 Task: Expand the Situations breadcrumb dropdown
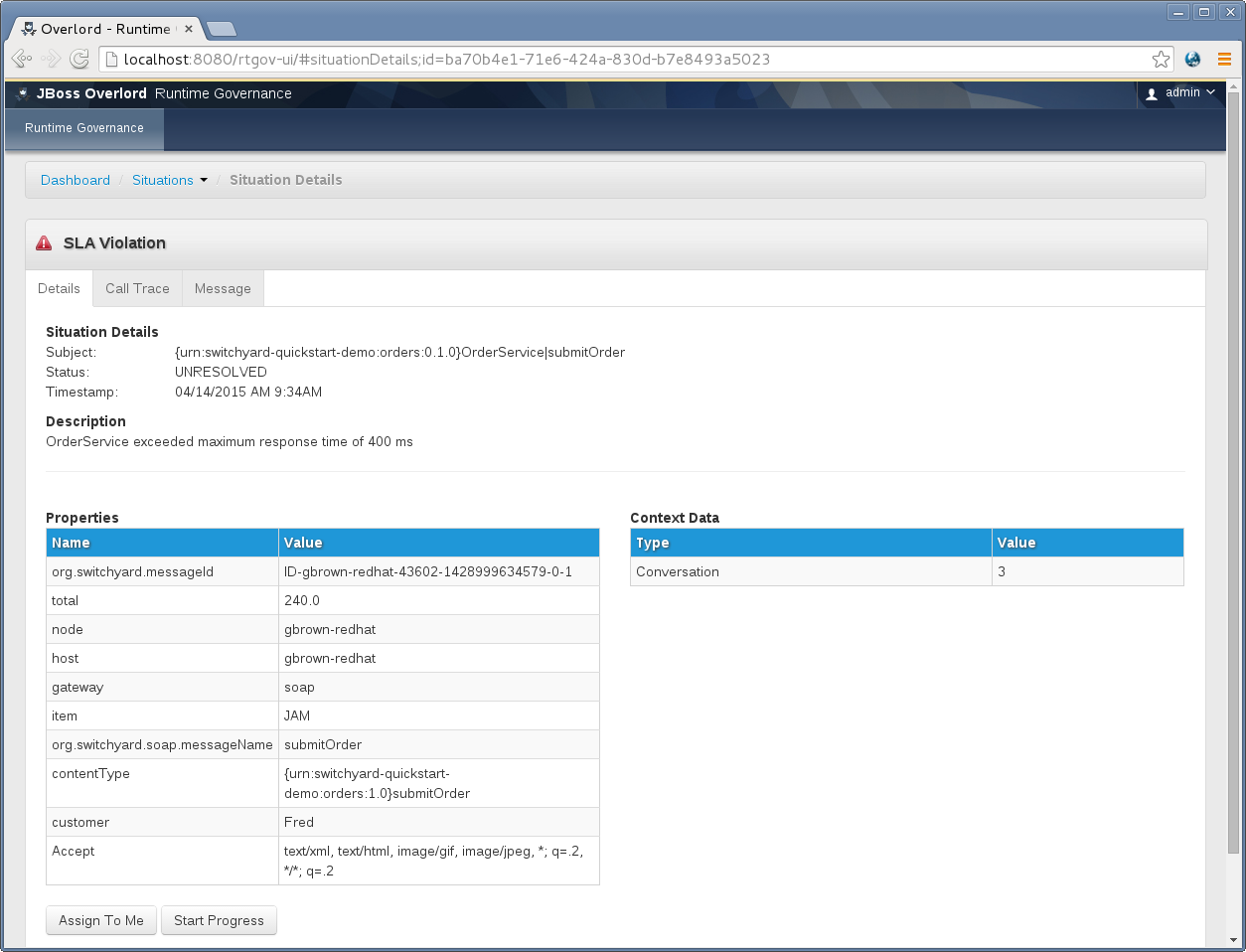[204, 180]
